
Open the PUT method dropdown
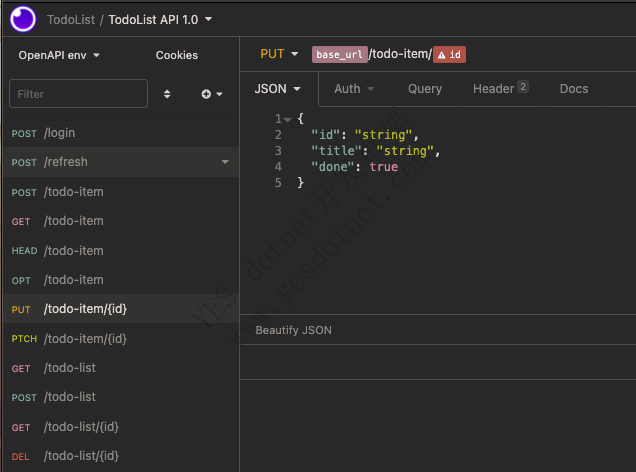[x=279, y=54]
